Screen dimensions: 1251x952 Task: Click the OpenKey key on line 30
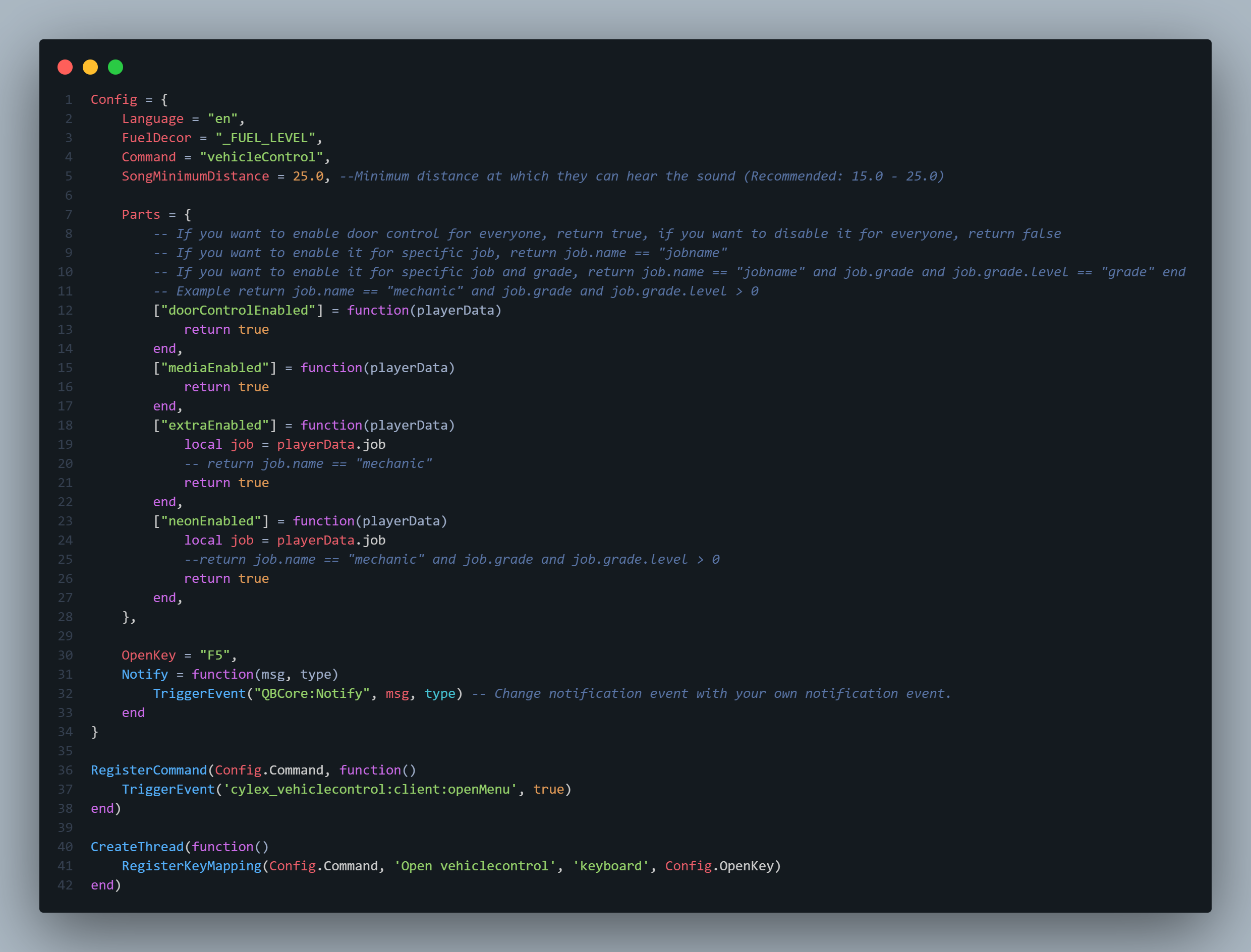point(148,656)
